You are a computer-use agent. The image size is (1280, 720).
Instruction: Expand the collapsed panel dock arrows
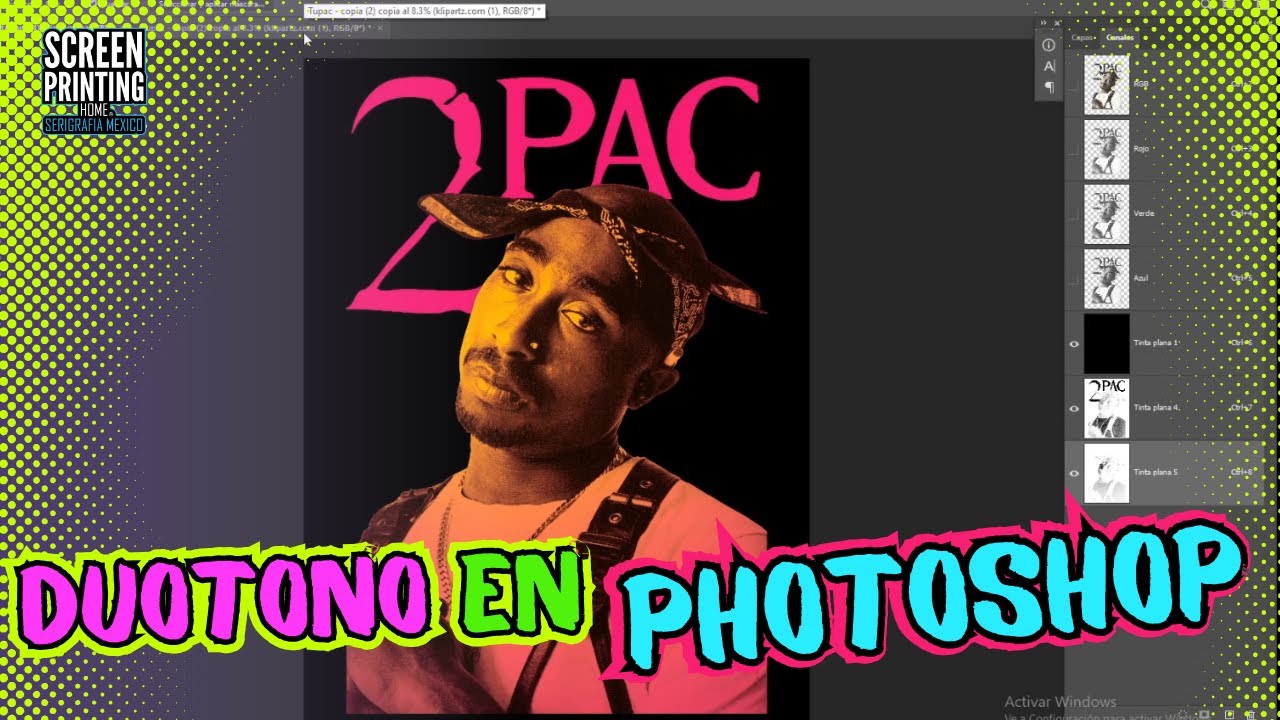(1044, 22)
